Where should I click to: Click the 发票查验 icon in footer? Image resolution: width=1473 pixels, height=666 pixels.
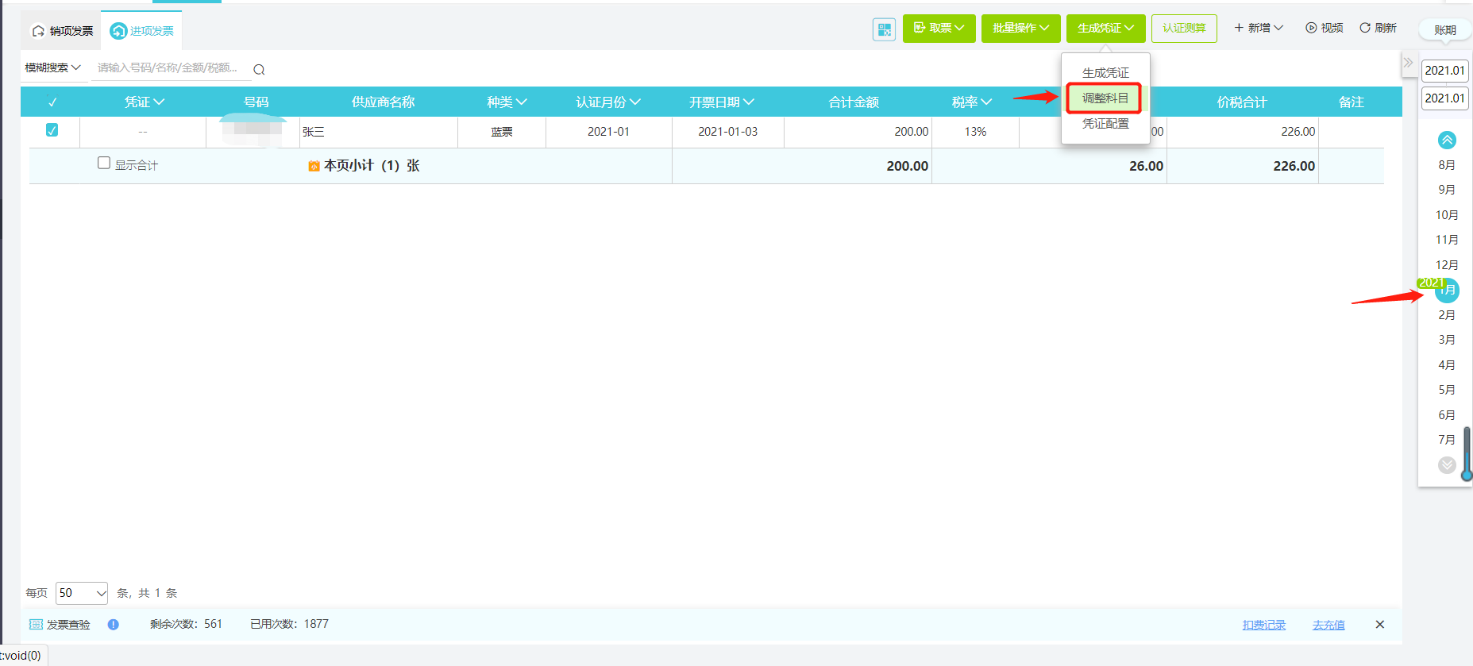[36, 625]
